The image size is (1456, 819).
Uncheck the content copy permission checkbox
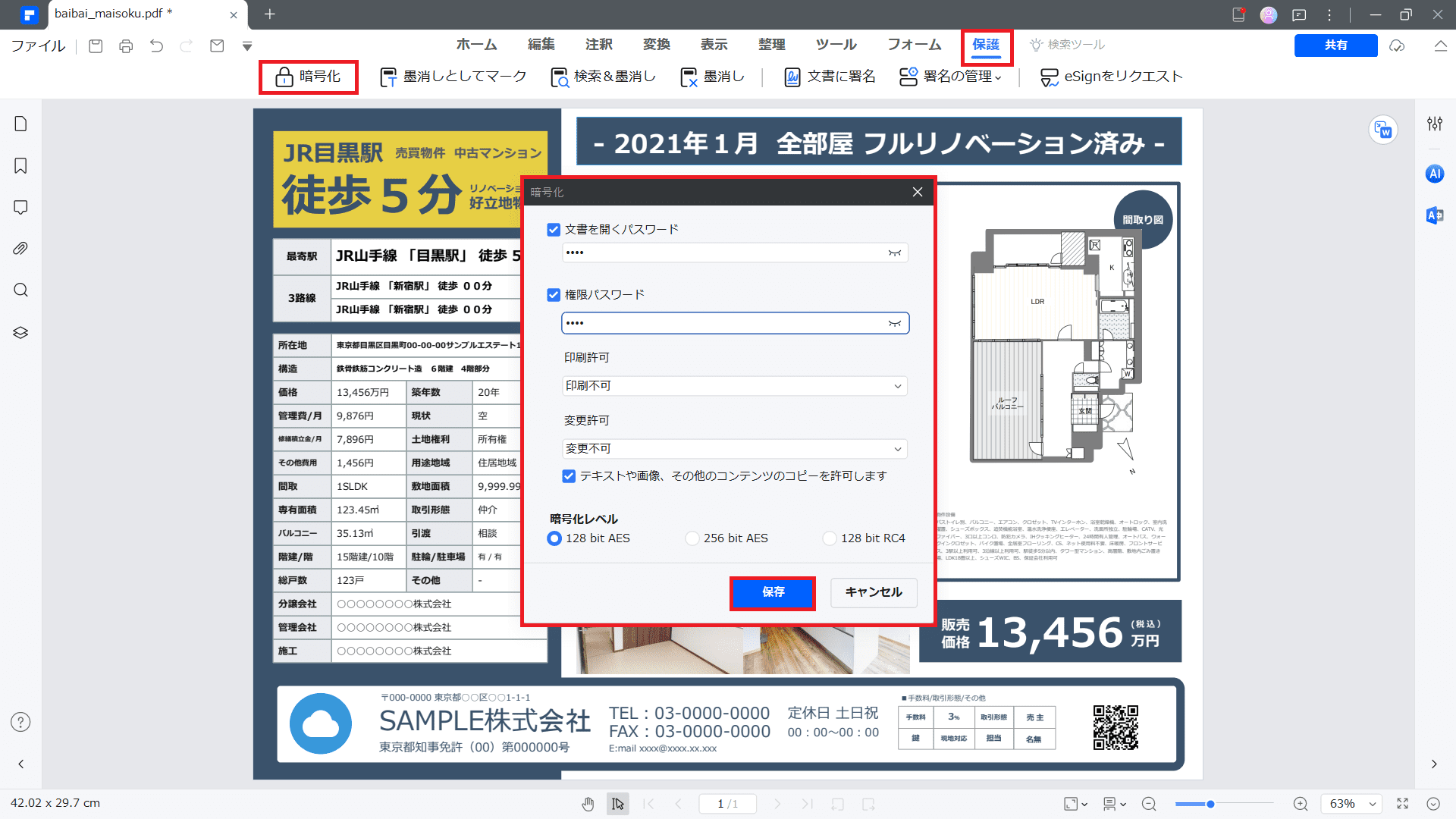pos(569,476)
